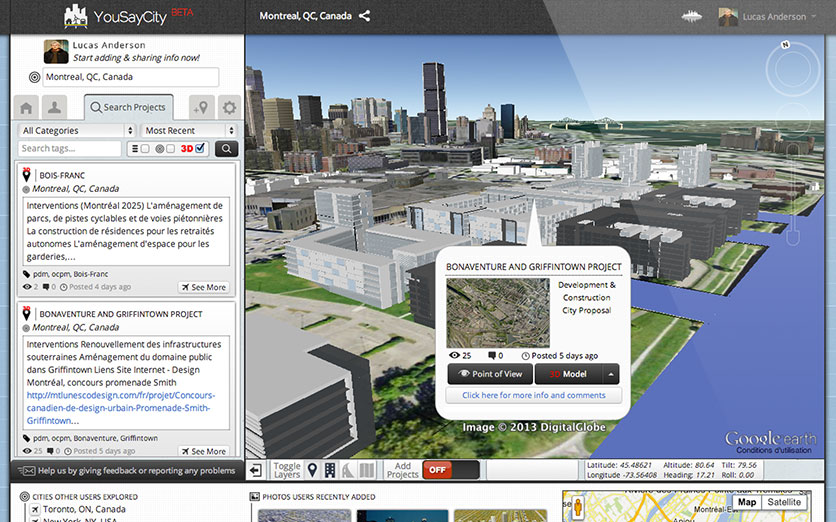Switch mini map to Satellite view
The image size is (836, 522).
point(784,502)
